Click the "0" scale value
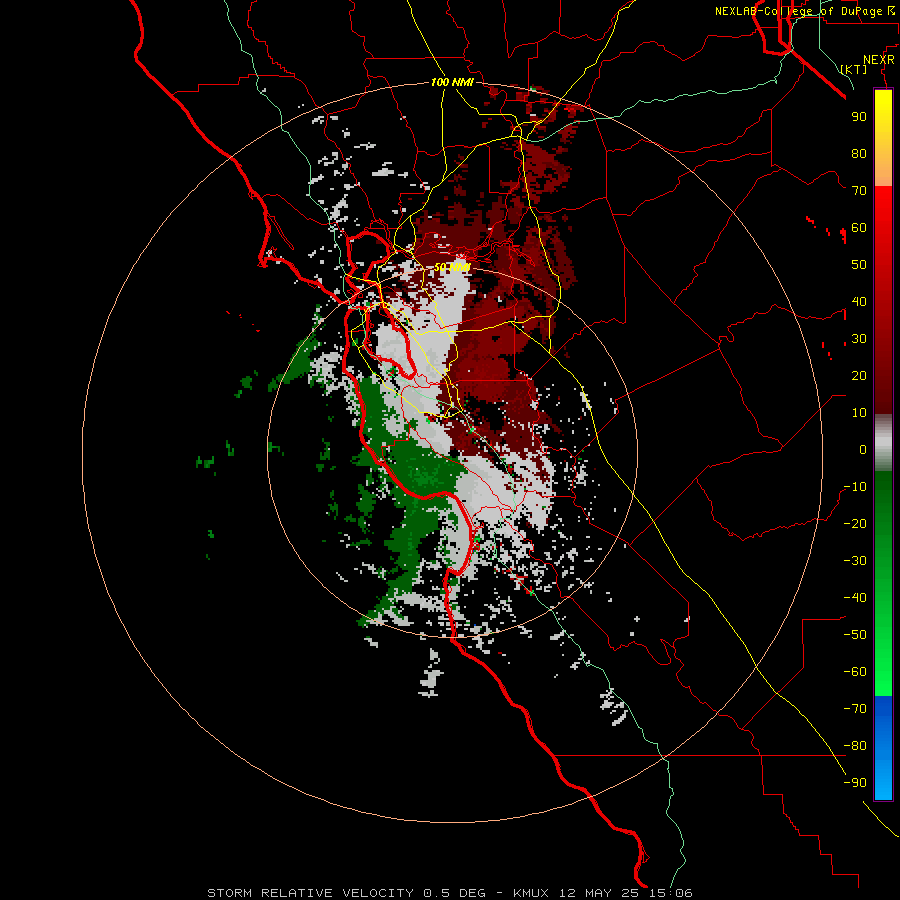 coord(863,449)
